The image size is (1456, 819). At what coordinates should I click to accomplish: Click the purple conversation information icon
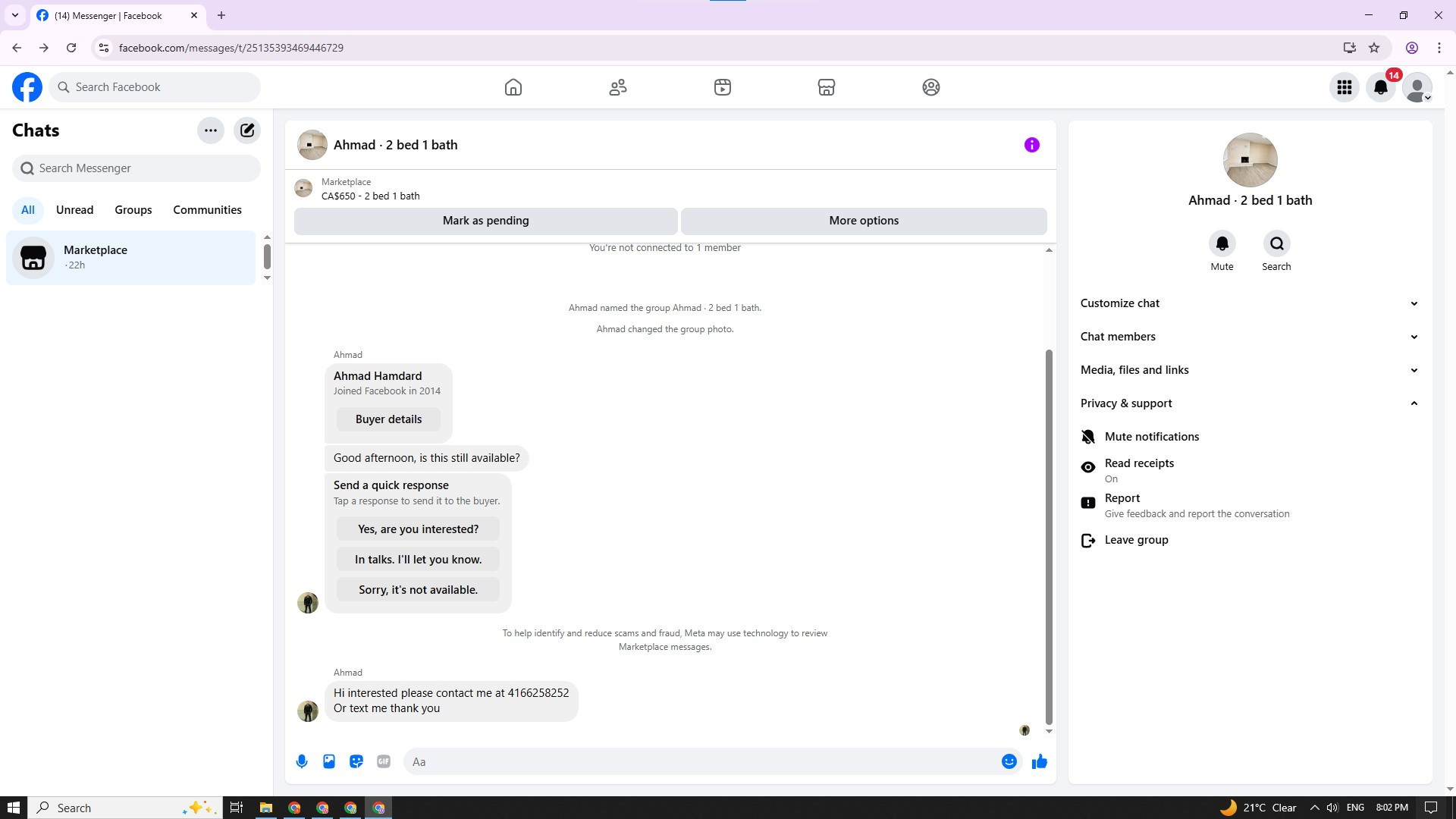[1031, 145]
